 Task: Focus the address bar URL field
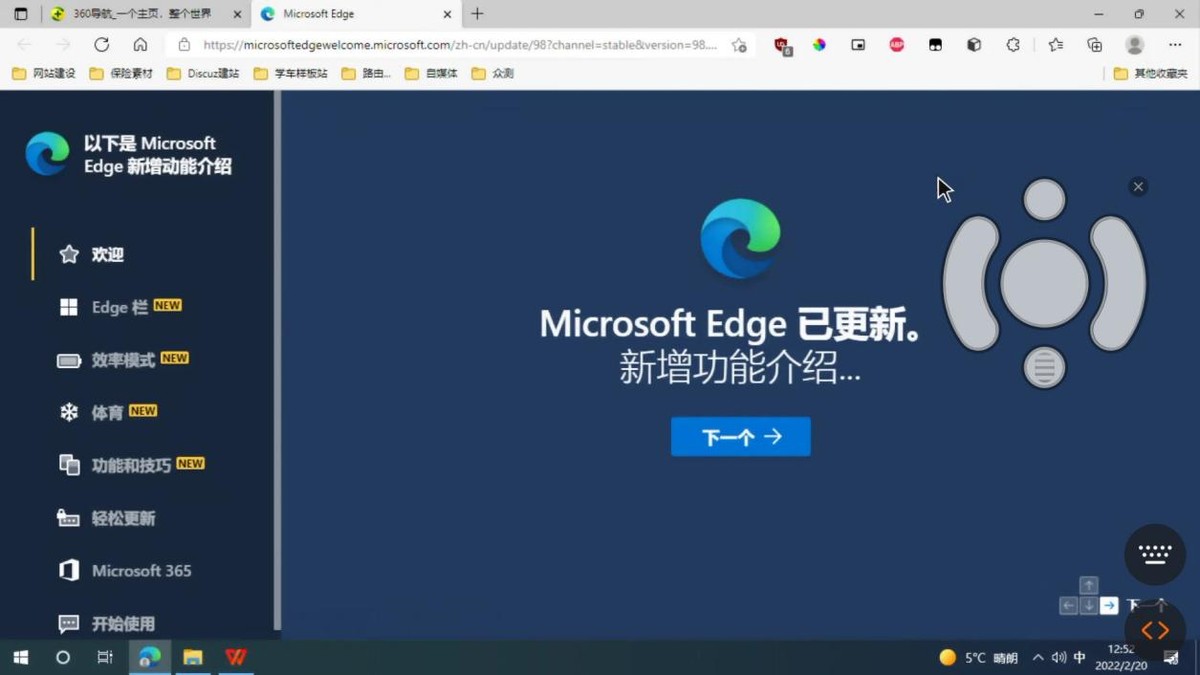pos(460,45)
